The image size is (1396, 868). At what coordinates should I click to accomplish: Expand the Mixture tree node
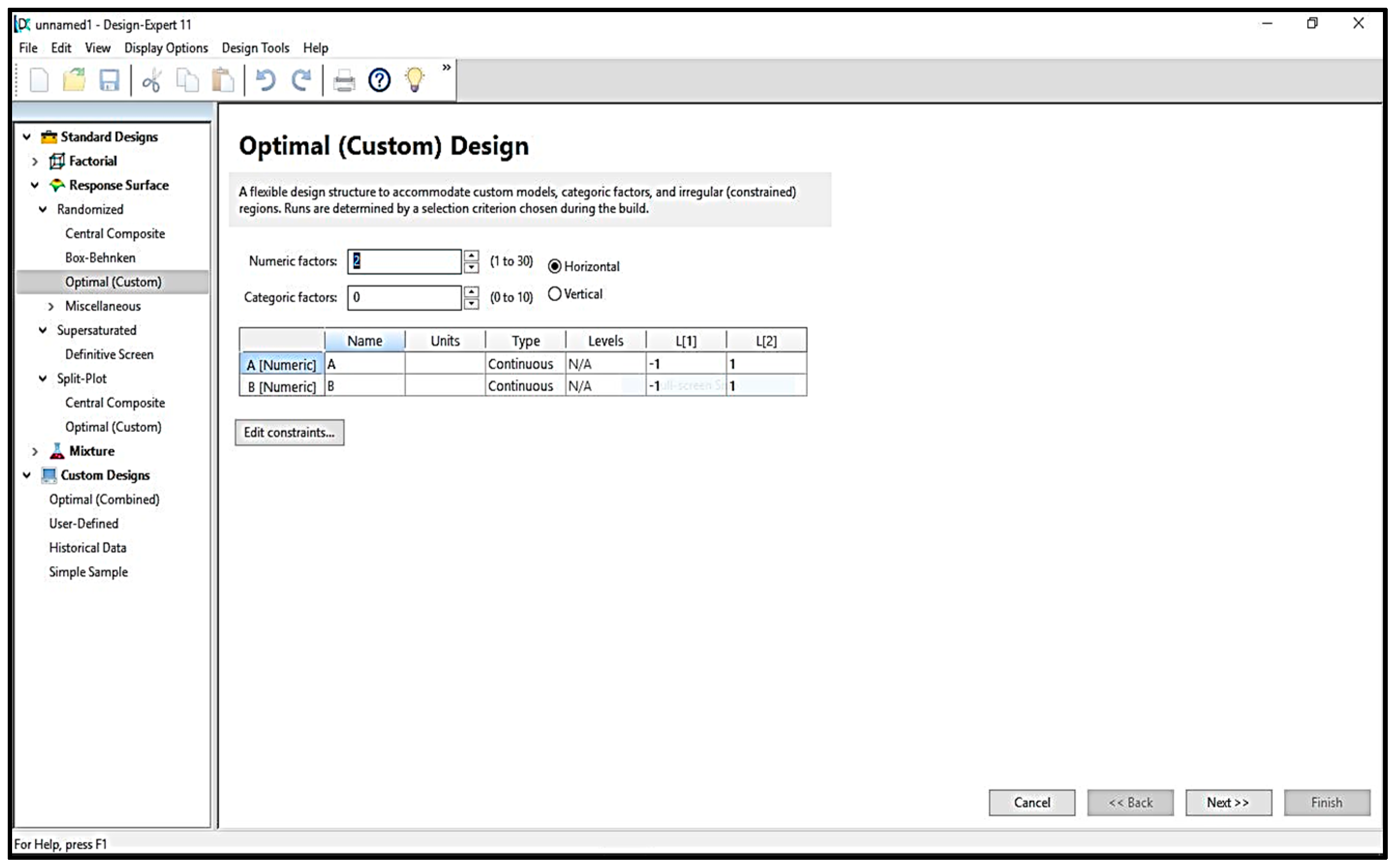click(x=35, y=451)
